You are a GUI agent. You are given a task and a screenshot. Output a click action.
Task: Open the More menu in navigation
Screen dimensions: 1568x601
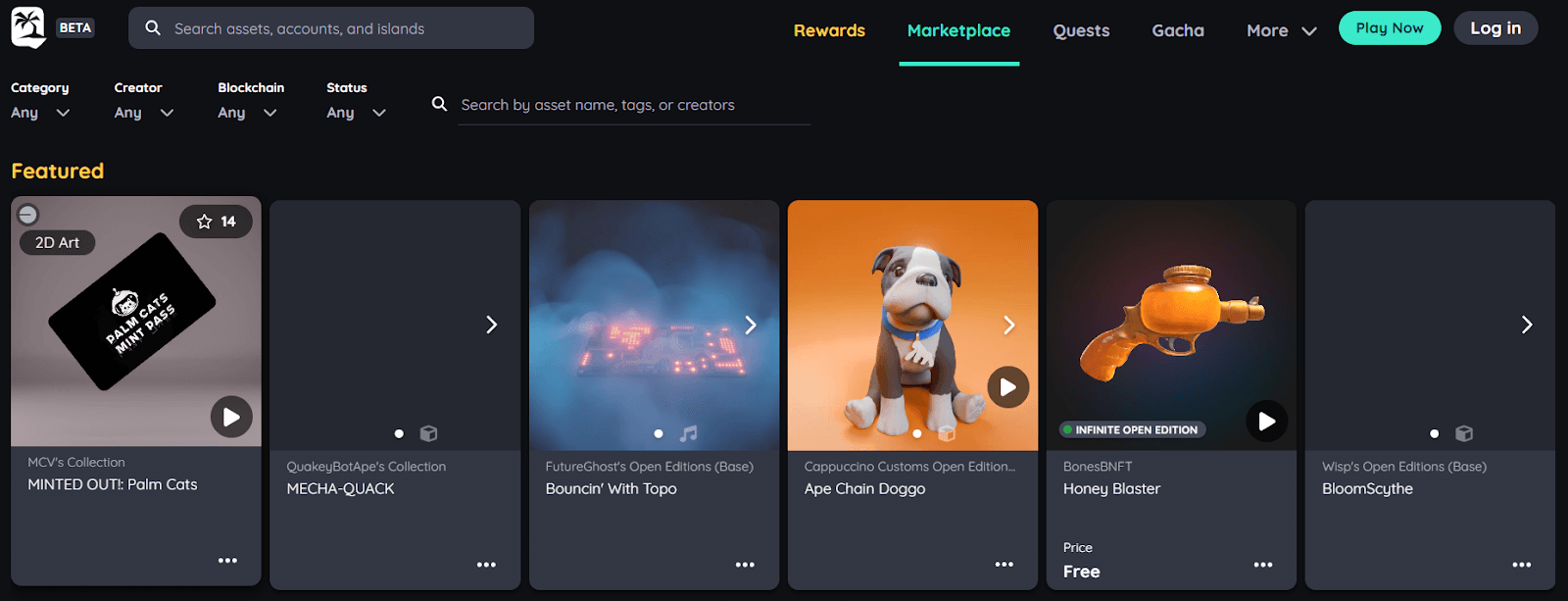pyautogui.click(x=1281, y=30)
